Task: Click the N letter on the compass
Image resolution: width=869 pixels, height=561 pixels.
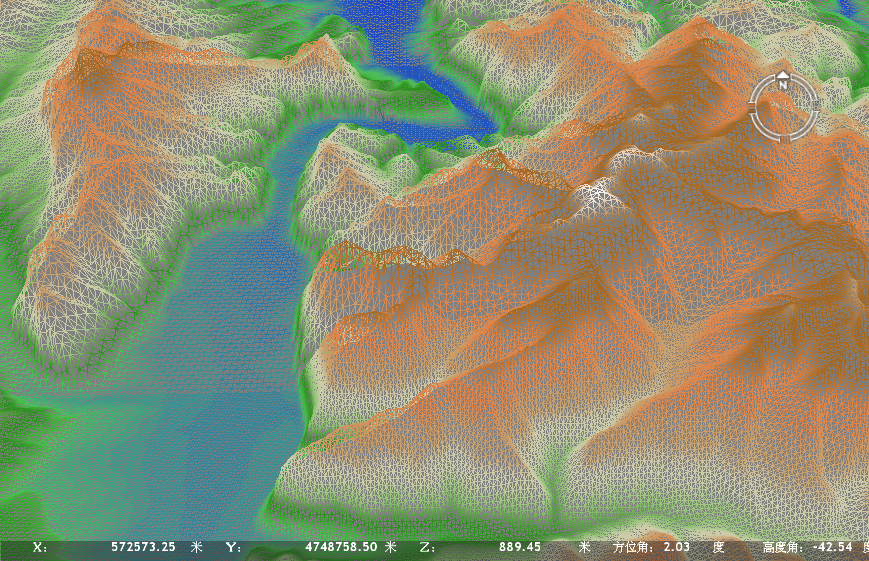Action: click(x=783, y=86)
